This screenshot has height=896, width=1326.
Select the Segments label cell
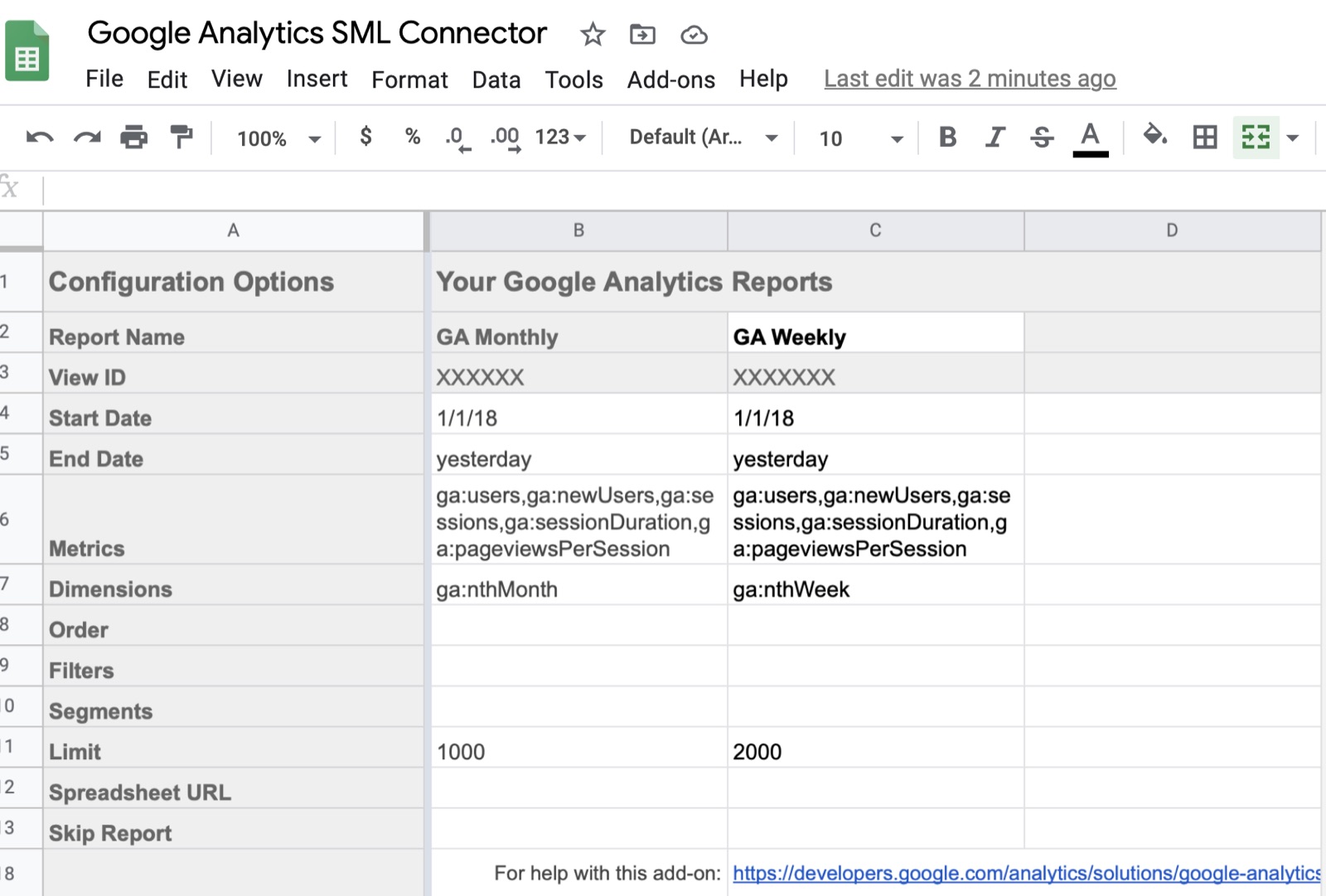coord(234,707)
